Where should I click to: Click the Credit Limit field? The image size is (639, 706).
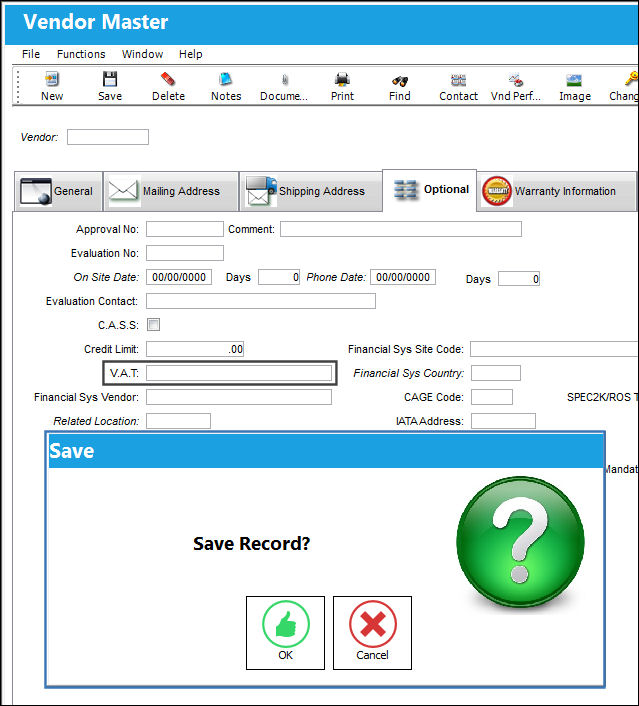pos(195,349)
